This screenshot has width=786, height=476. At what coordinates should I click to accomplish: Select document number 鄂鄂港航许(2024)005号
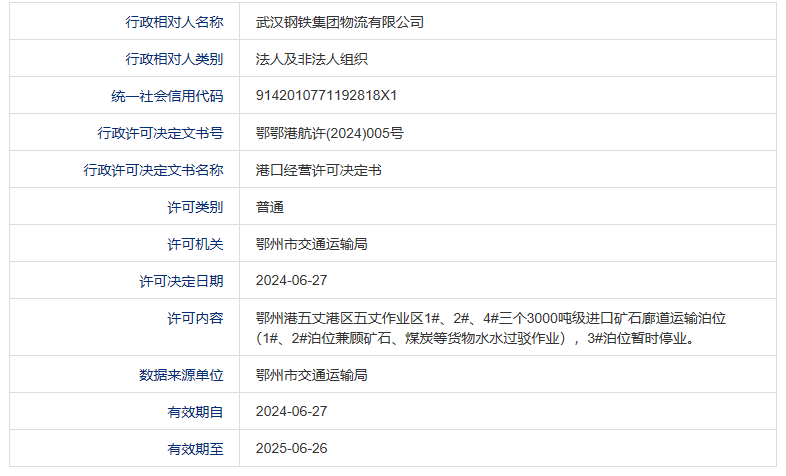click(329, 133)
